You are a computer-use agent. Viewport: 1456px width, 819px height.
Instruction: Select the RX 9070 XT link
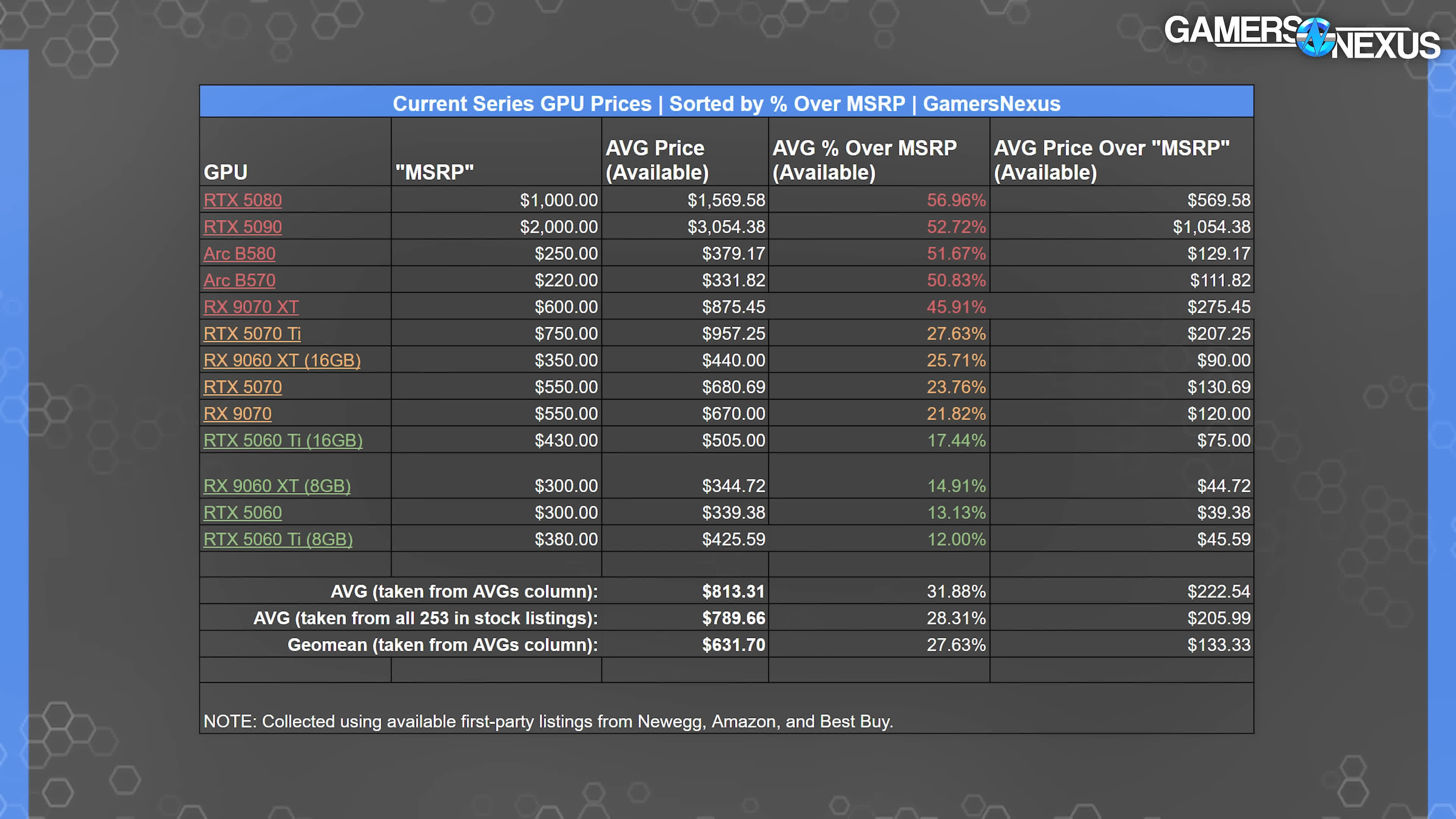[x=251, y=307]
